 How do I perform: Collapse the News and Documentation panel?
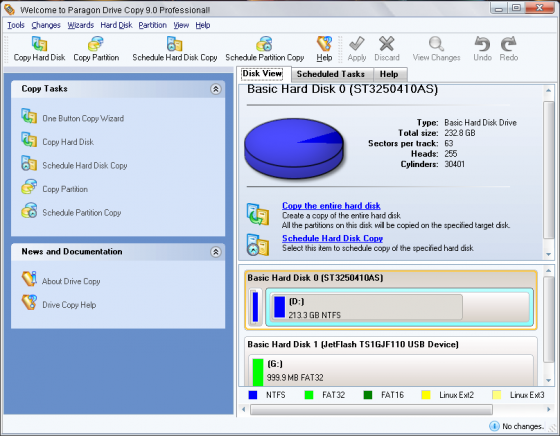point(216,252)
